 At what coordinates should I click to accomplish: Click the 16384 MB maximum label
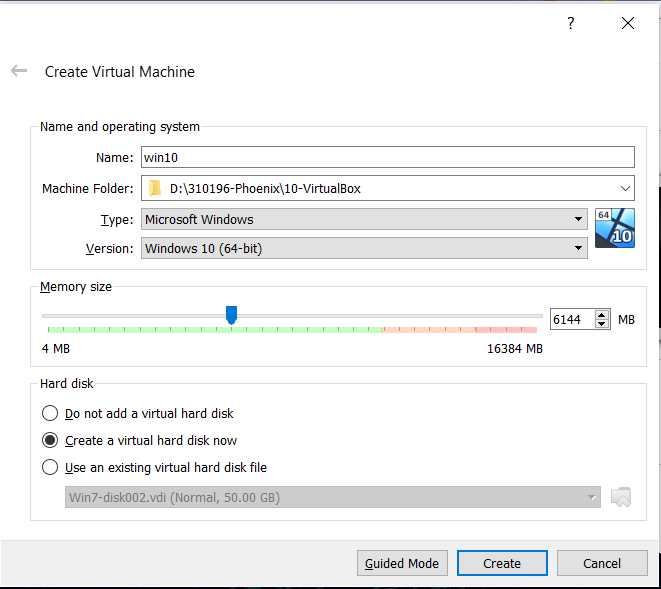point(515,349)
